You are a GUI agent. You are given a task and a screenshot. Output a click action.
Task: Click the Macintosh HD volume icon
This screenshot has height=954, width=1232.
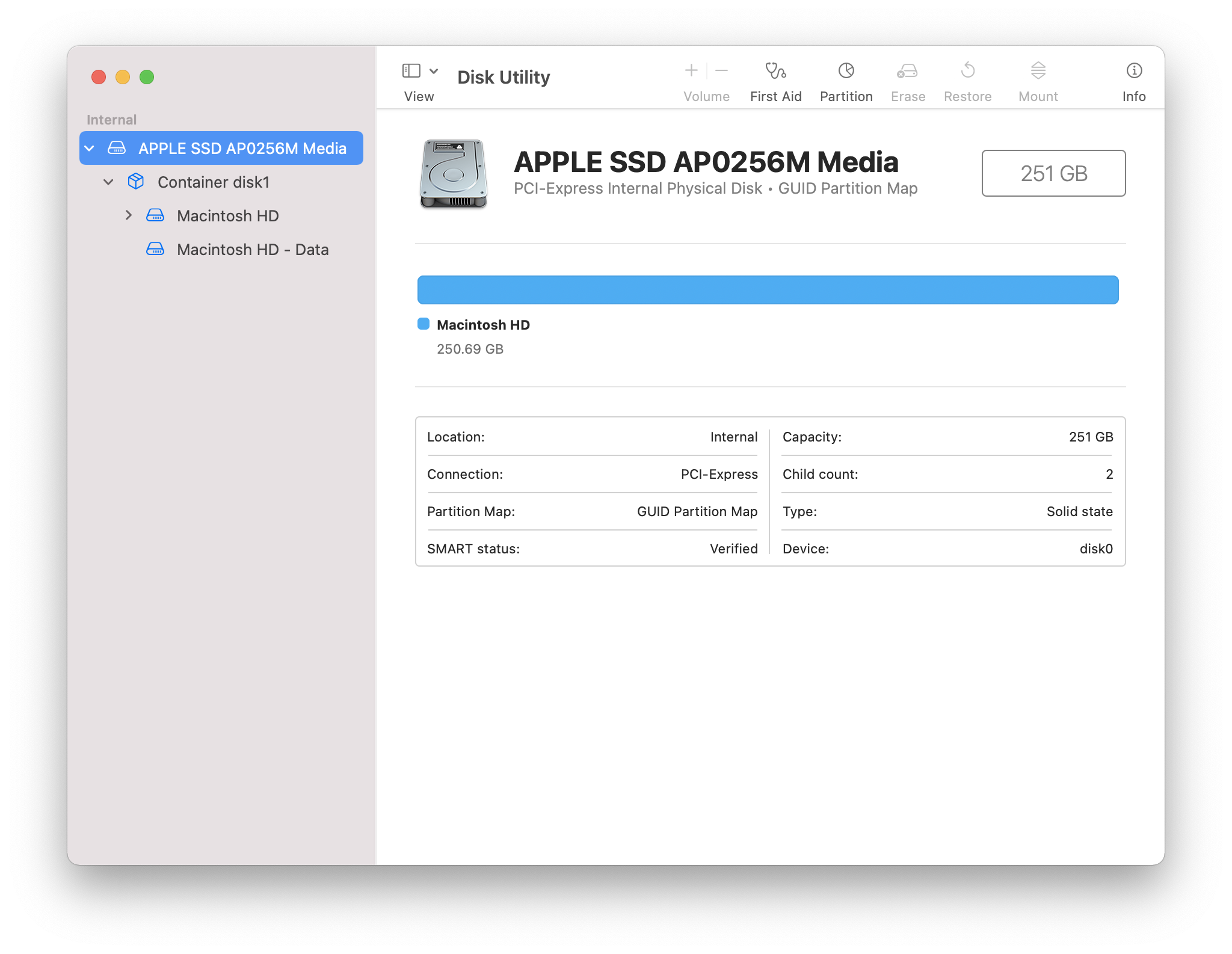tap(155, 215)
